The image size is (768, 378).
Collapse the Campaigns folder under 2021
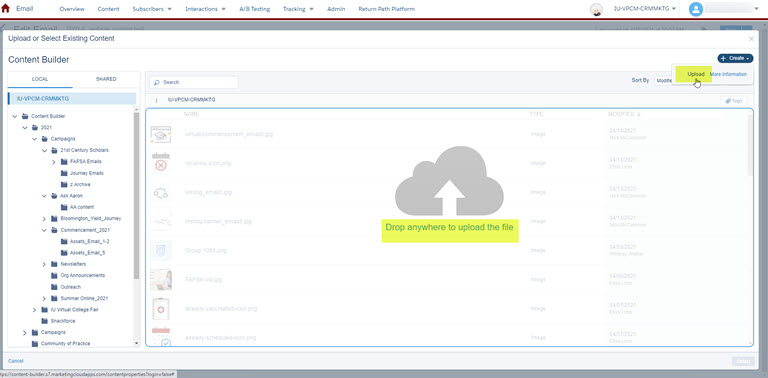click(34, 139)
